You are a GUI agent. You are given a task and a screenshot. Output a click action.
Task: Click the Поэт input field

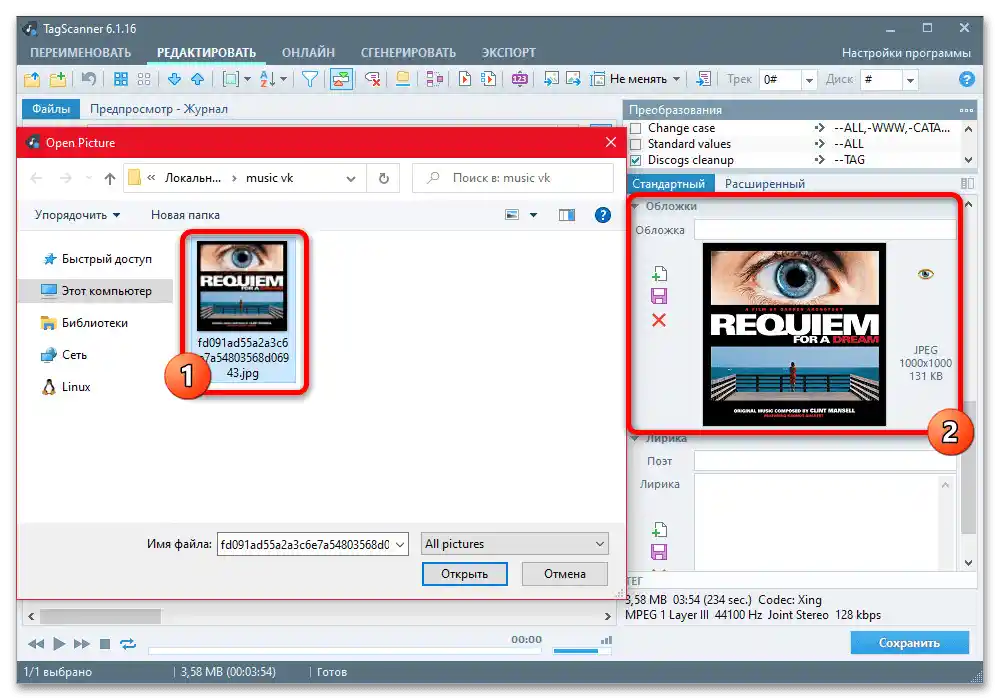[824, 461]
